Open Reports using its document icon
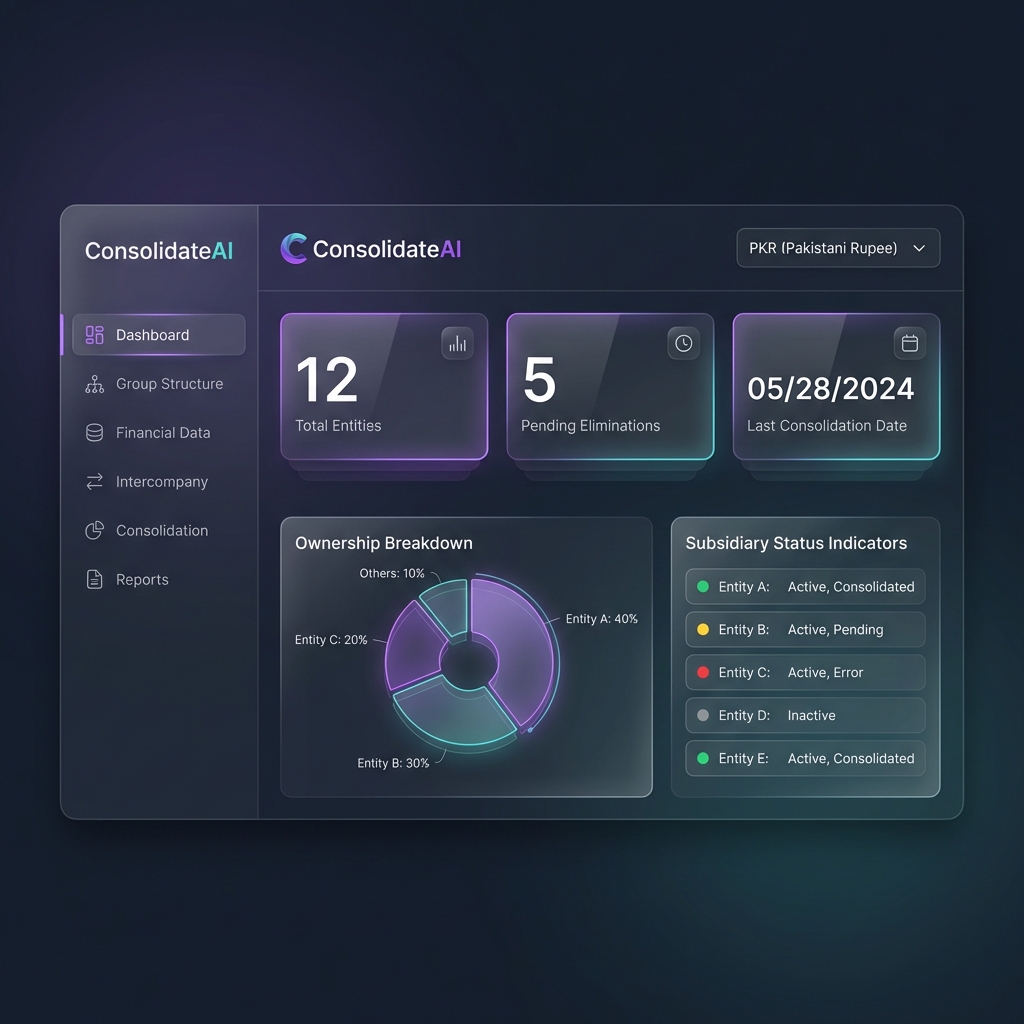Viewport: 1024px width, 1024px height. 94,579
